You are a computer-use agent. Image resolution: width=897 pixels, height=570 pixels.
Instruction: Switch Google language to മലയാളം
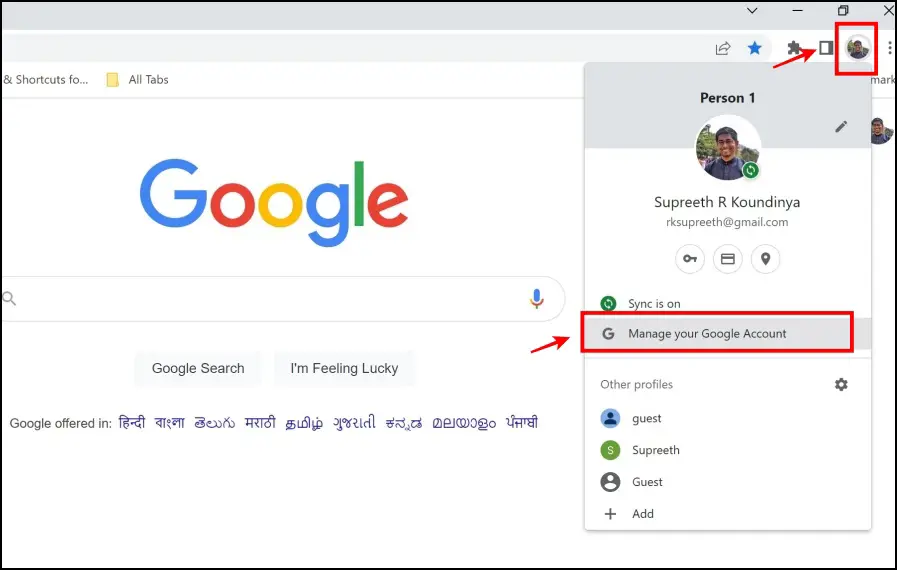click(x=464, y=422)
